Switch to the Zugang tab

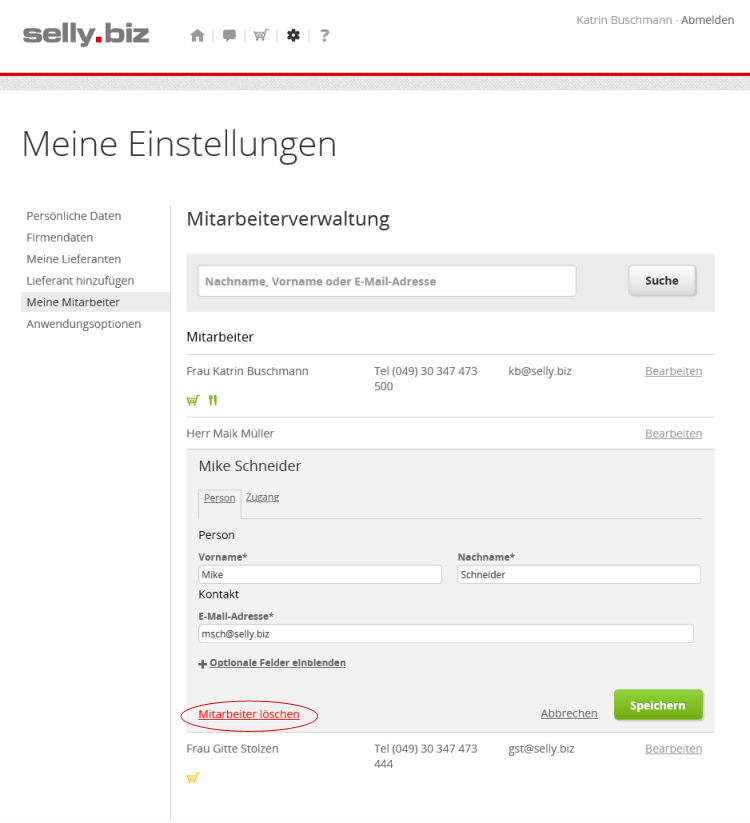(262, 497)
